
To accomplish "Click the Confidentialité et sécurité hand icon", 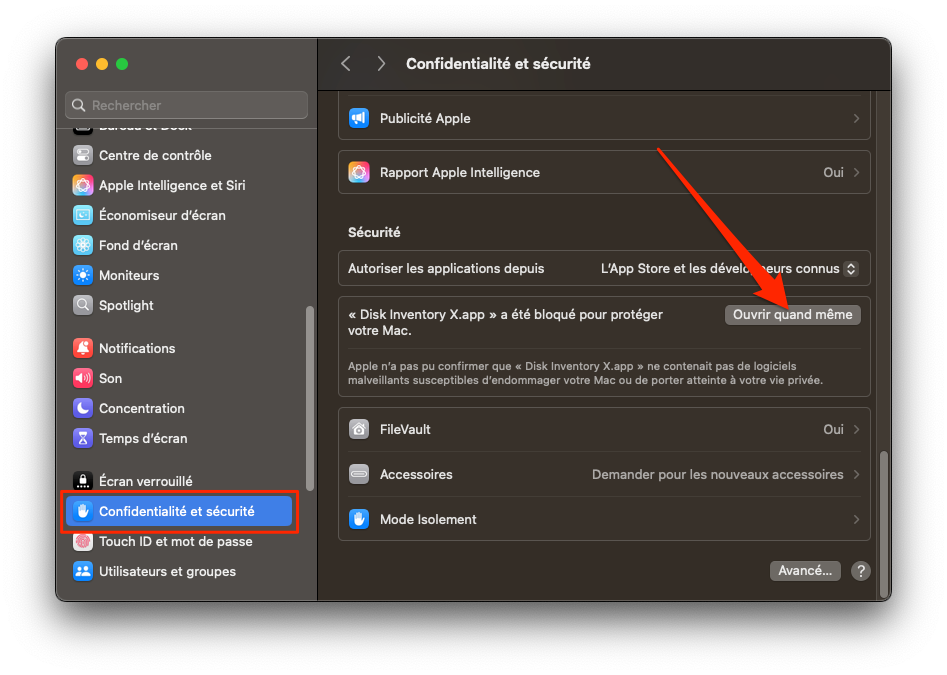I will coord(83,511).
